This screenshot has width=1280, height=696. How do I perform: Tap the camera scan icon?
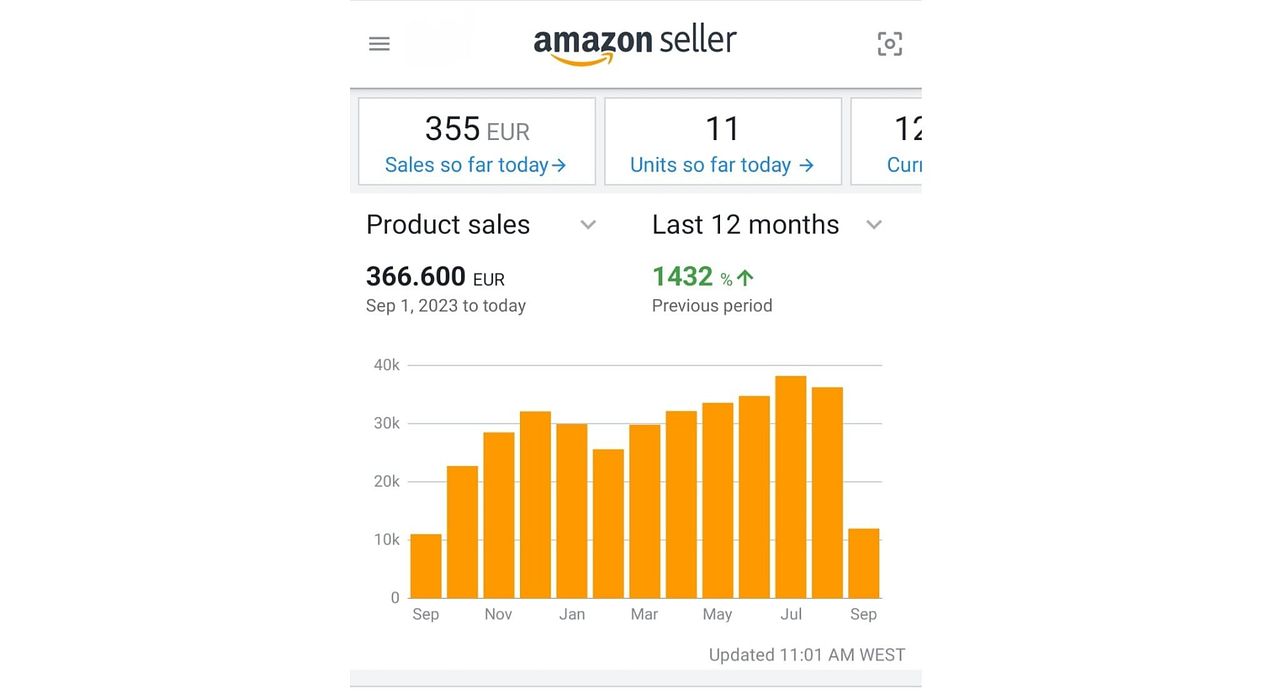point(890,44)
